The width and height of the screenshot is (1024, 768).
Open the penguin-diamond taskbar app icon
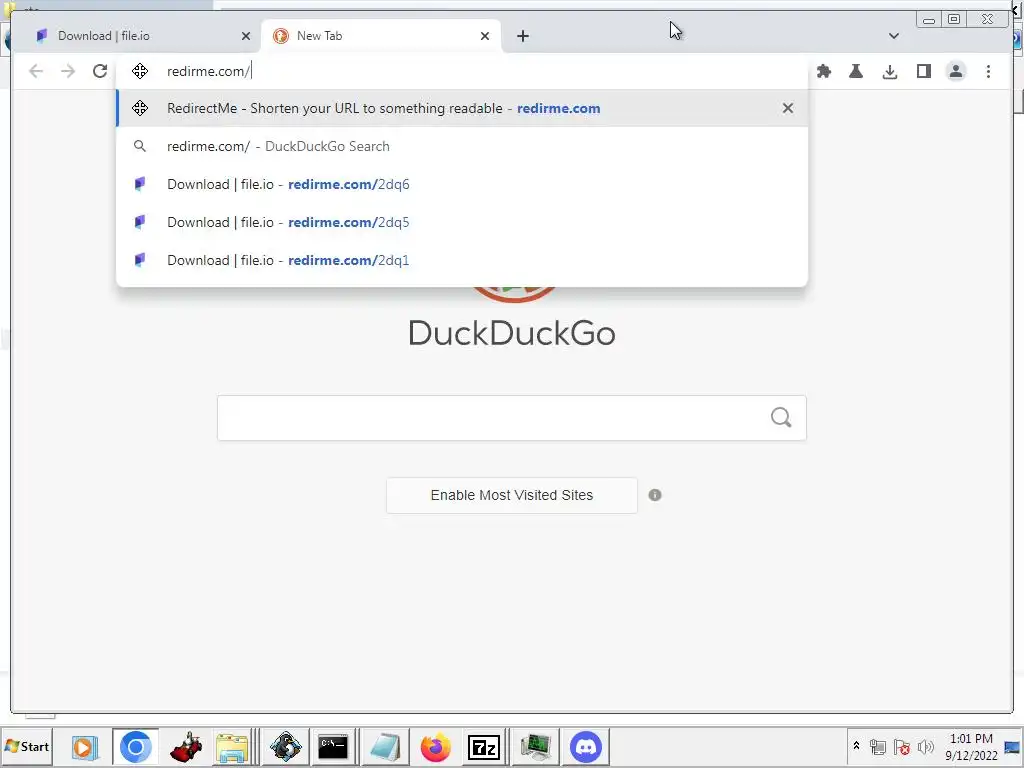point(285,746)
